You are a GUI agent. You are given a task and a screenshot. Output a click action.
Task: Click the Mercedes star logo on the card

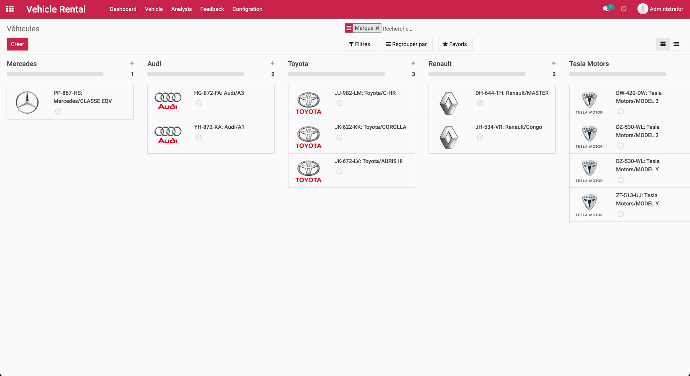click(x=27, y=103)
